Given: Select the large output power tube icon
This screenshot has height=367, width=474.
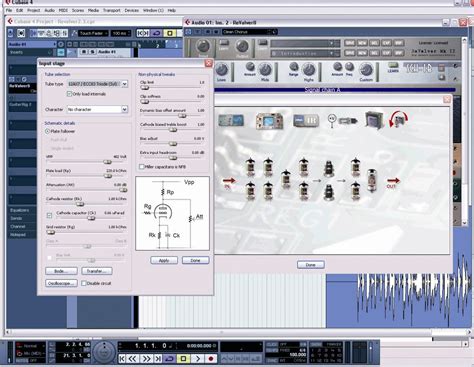Looking at the screenshot, I should pos(372,181).
